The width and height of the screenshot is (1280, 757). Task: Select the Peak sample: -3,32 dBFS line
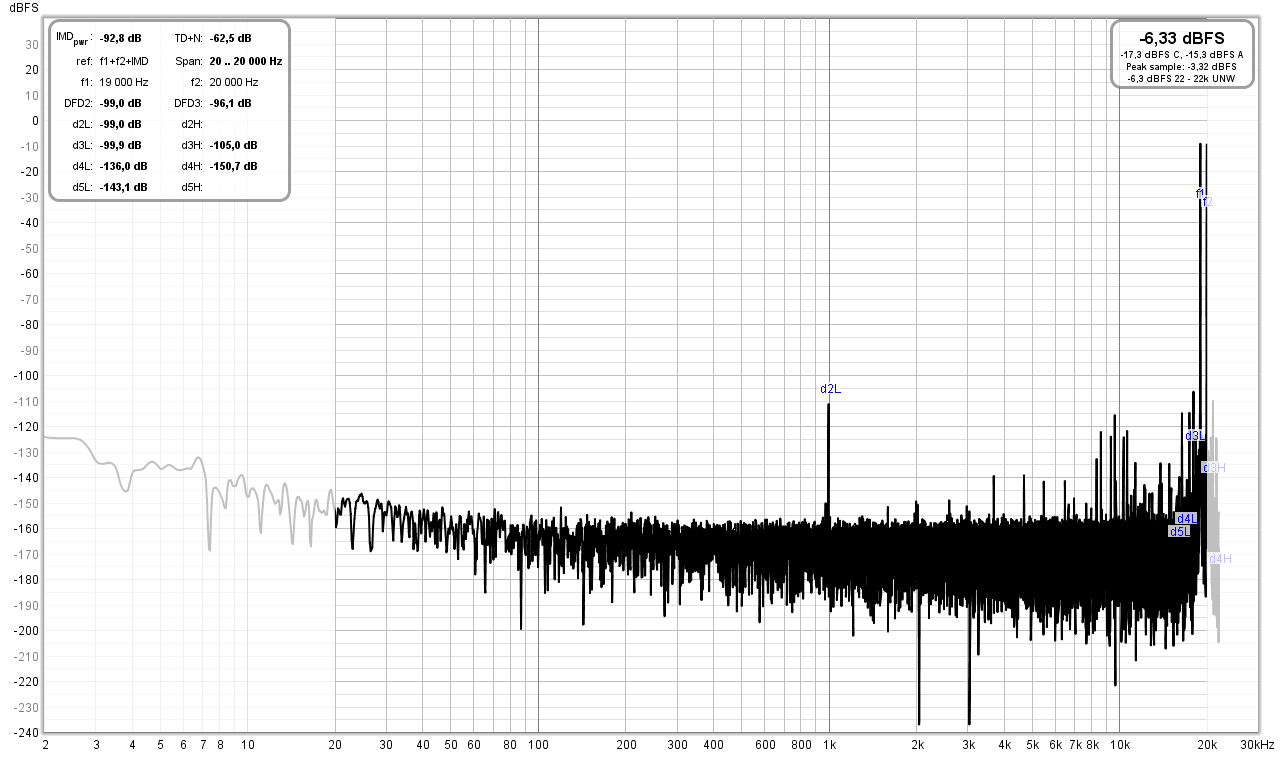(x=1182, y=66)
